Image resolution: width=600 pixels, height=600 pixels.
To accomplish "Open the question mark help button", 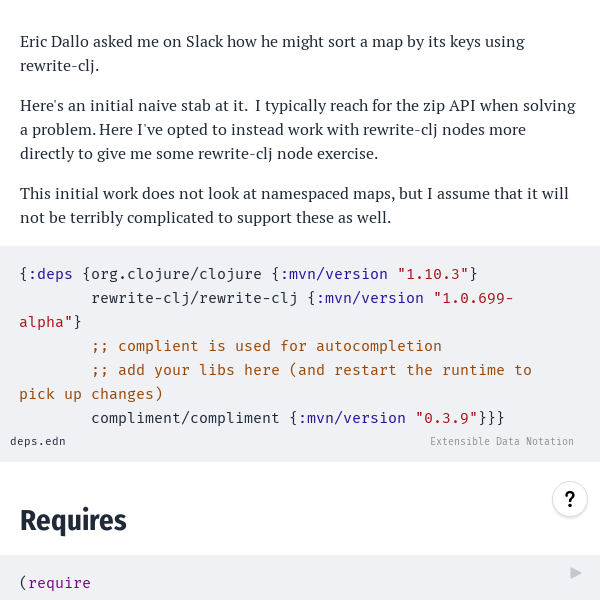I will click(x=569, y=499).
